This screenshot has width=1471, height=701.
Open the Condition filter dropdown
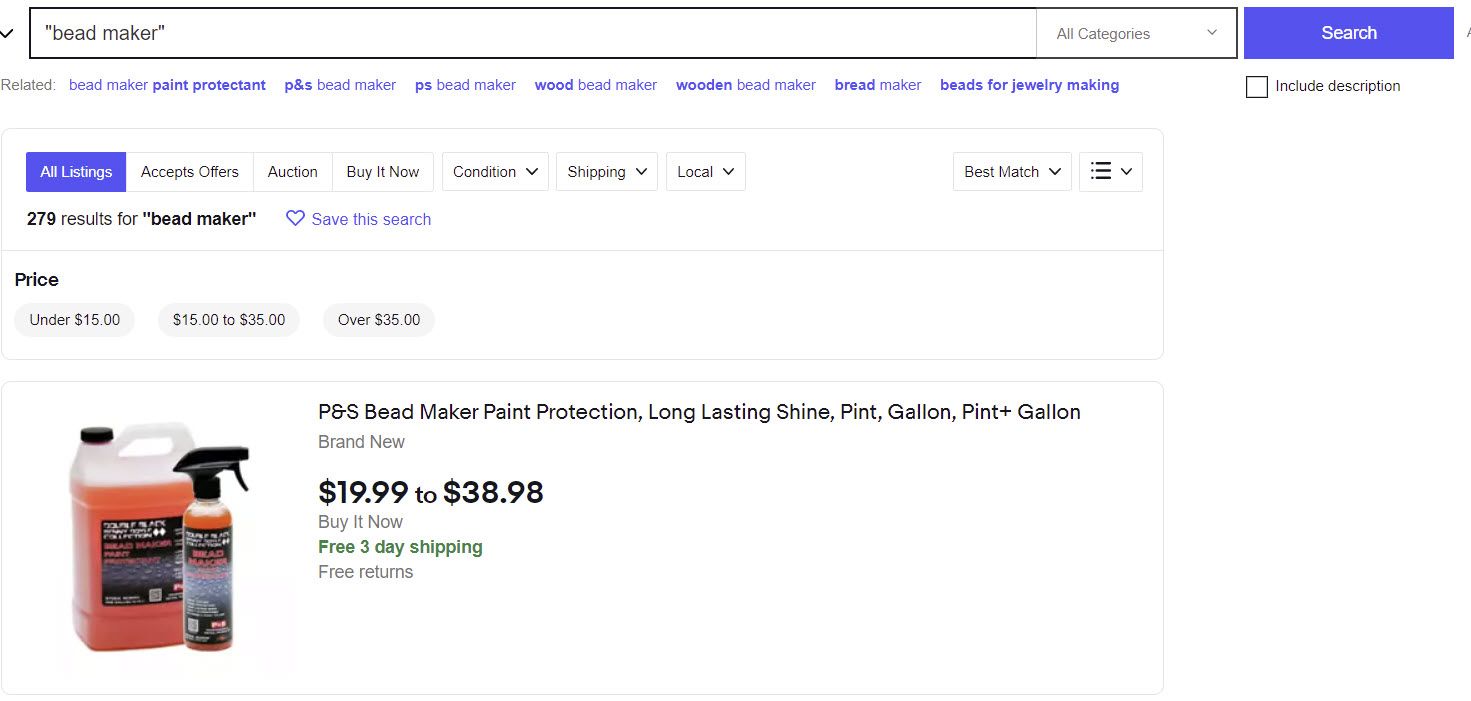tap(495, 172)
